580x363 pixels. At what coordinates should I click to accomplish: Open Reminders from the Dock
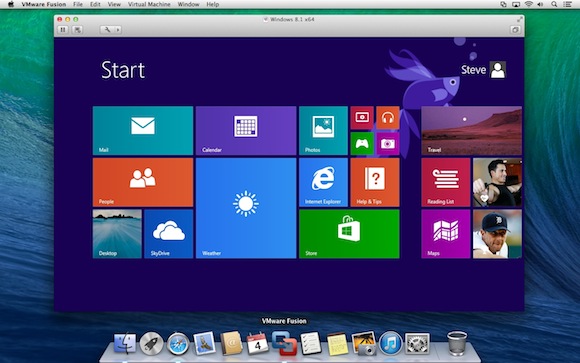point(311,343)
